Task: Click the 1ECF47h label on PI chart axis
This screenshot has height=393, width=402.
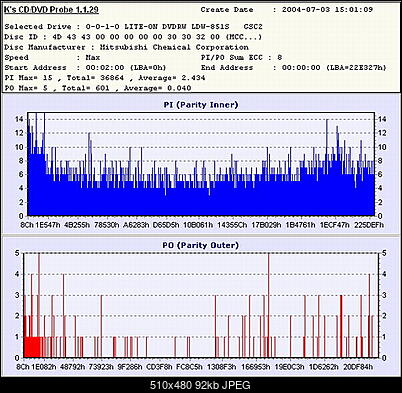Action: 334,225
